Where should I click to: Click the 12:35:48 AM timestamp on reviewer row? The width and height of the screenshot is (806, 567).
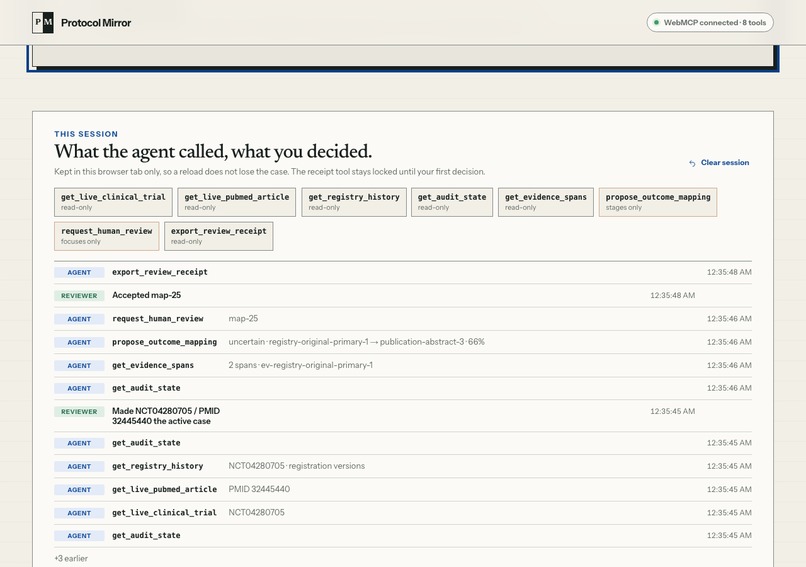click(x=672, y=296)
